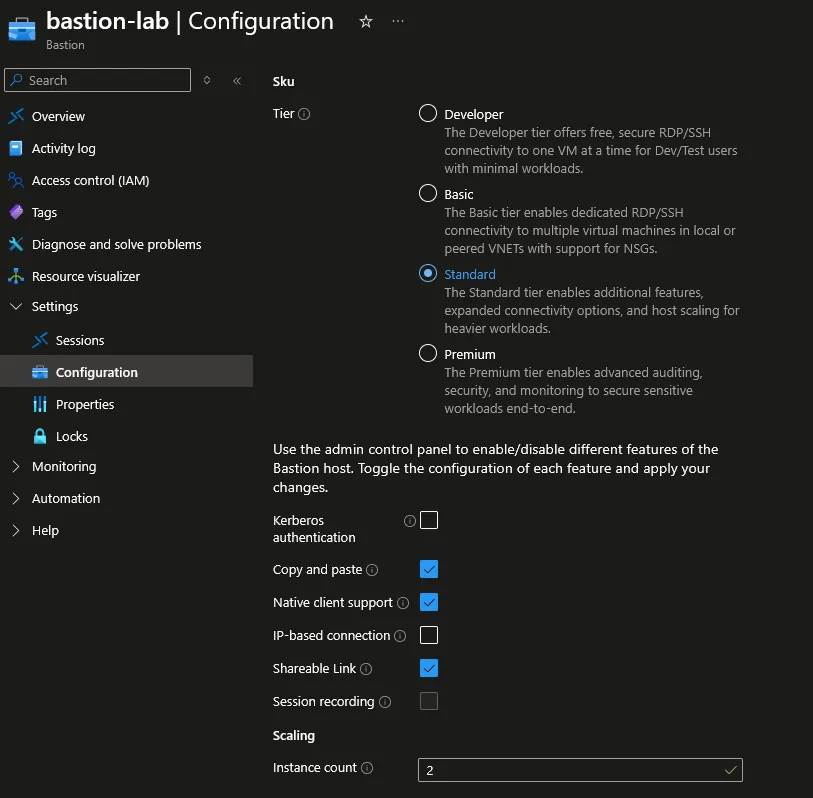813x798 pixels.
Task: Select the Standard tier radio button
Action: coord(428,273)
